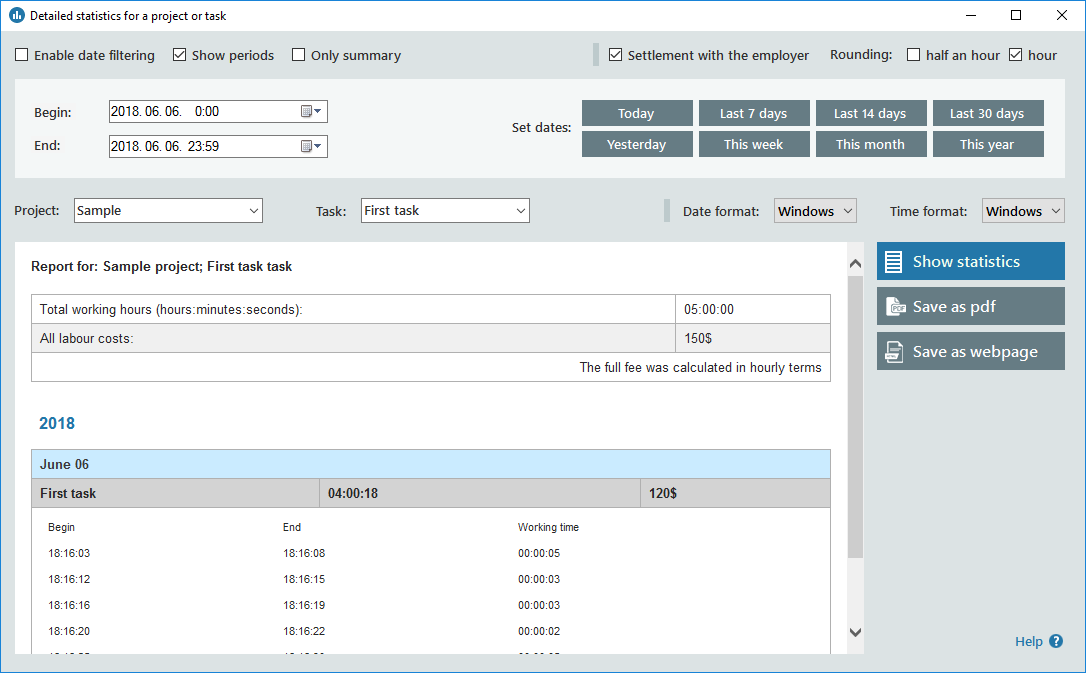Save the report as pdf
This screenshot has height=673, width=1086.
(970, 307)
